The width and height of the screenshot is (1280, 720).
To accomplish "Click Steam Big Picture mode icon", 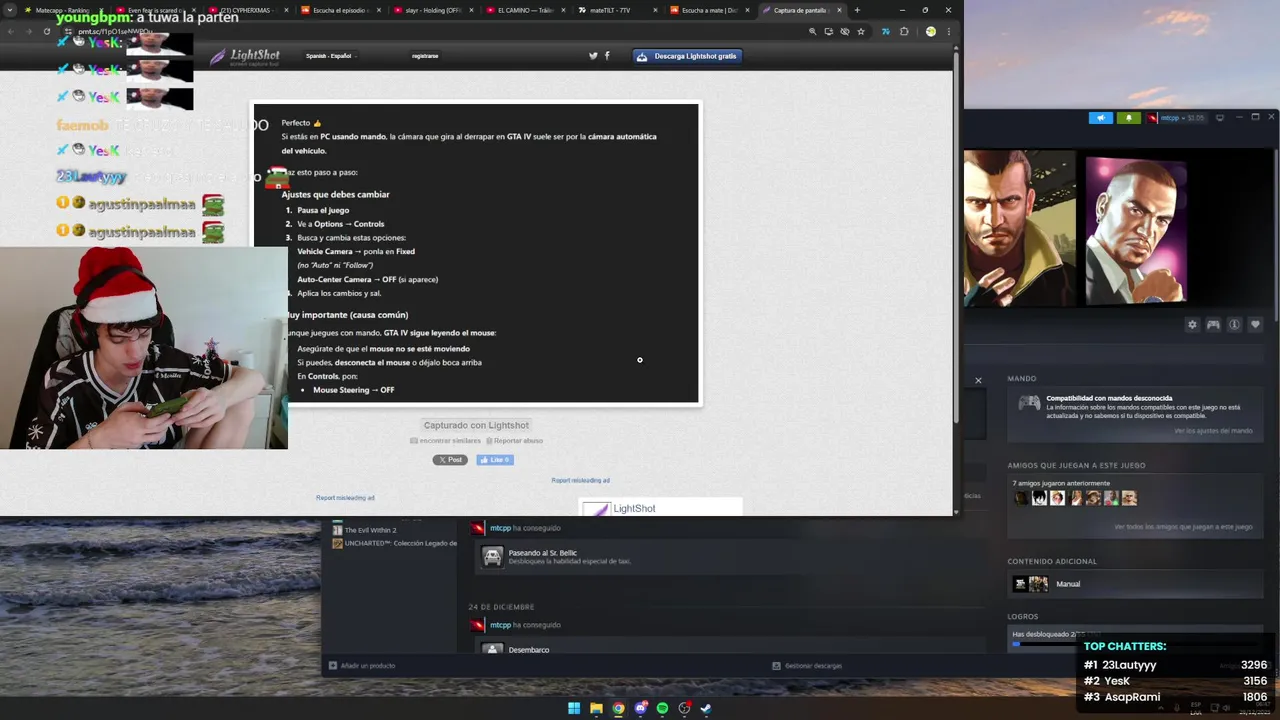I will pyautogui.click(x=1220, y=118).
